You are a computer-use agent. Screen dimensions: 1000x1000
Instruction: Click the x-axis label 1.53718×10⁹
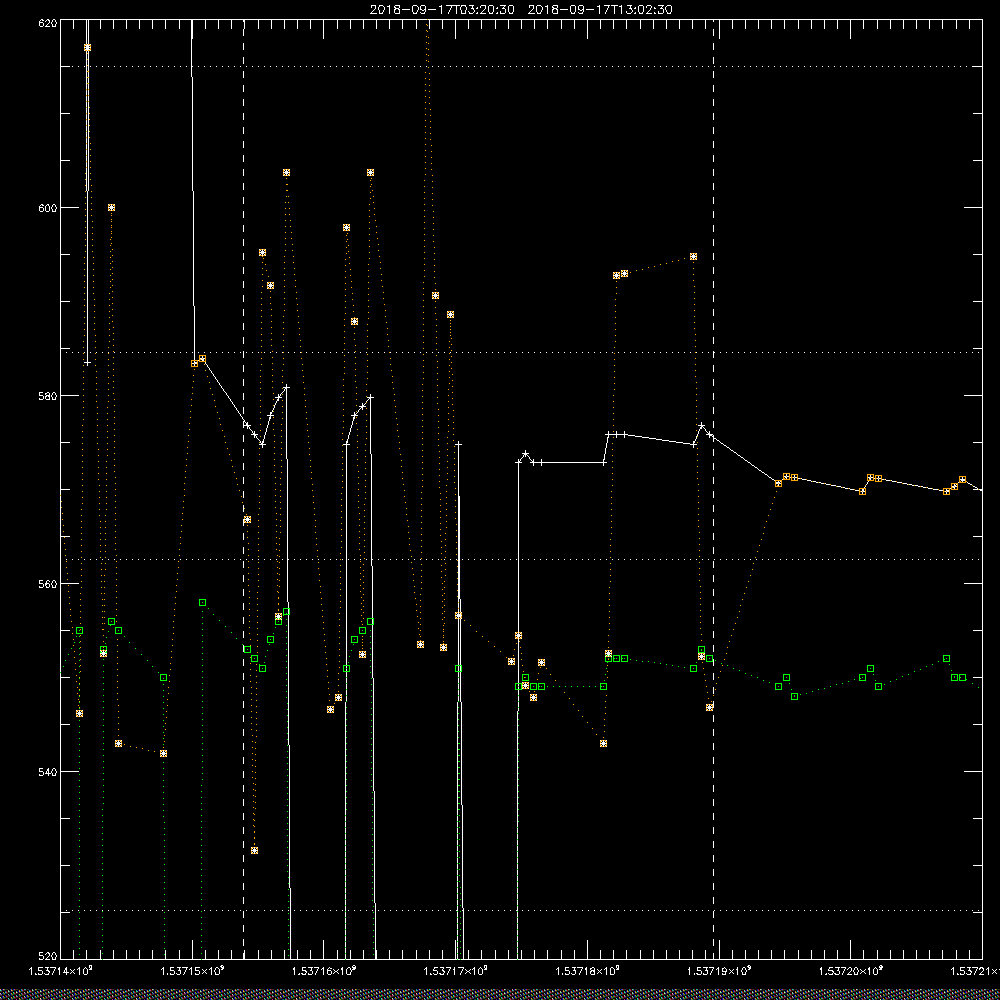click(587, 971)
